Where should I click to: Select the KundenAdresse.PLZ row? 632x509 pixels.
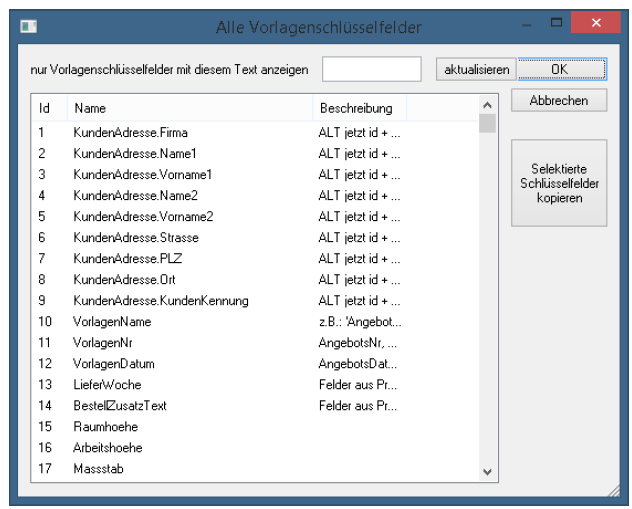[127, 259]
